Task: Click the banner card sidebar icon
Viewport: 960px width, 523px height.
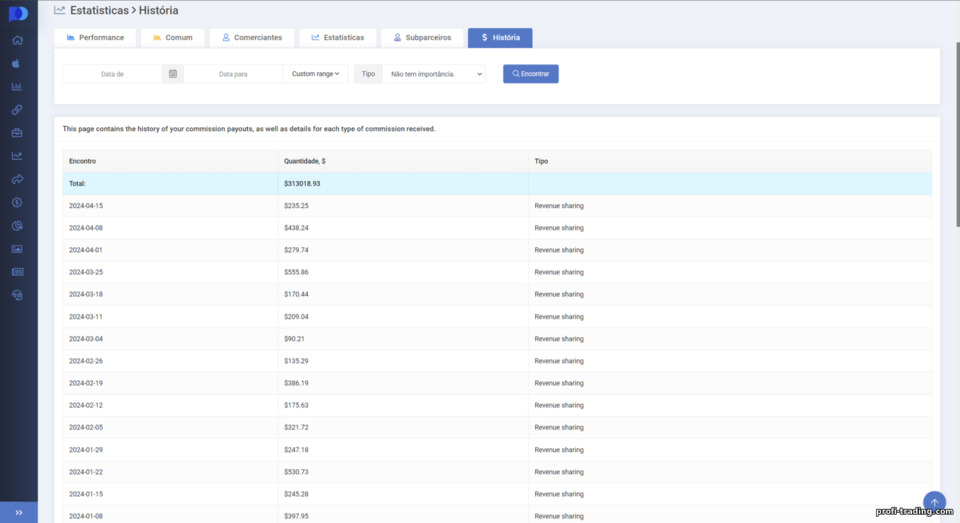Action: (x=17, y=272)
